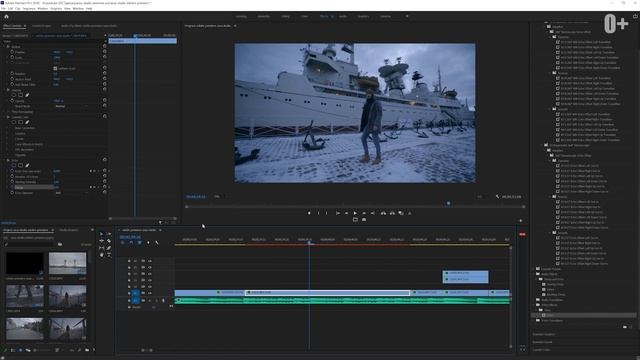Open workspace overflow chevron menu
This screenshot has height=360, width=640.
407,16
